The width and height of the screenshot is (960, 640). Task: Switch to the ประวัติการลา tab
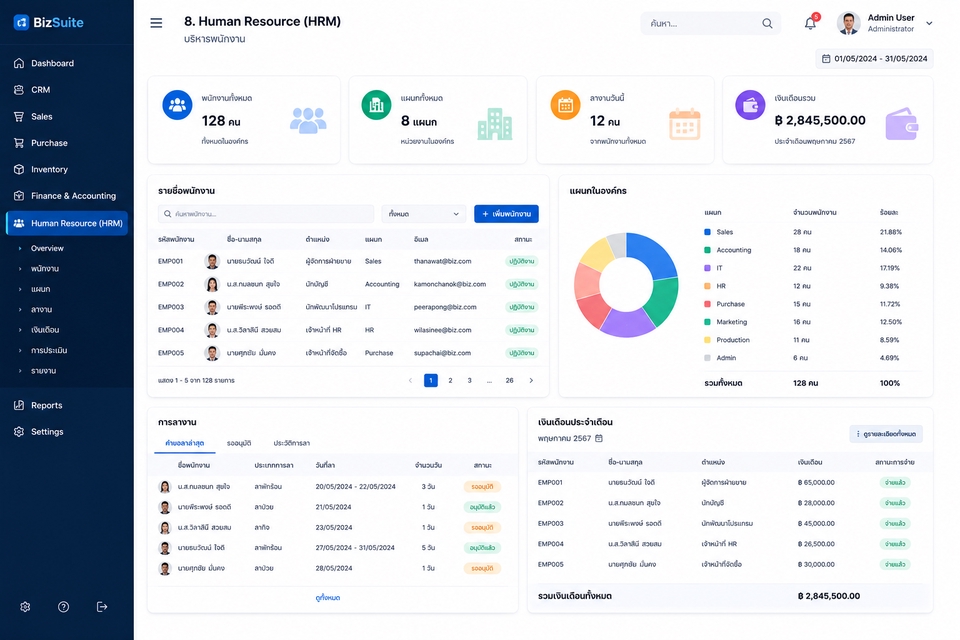(291, 443)
